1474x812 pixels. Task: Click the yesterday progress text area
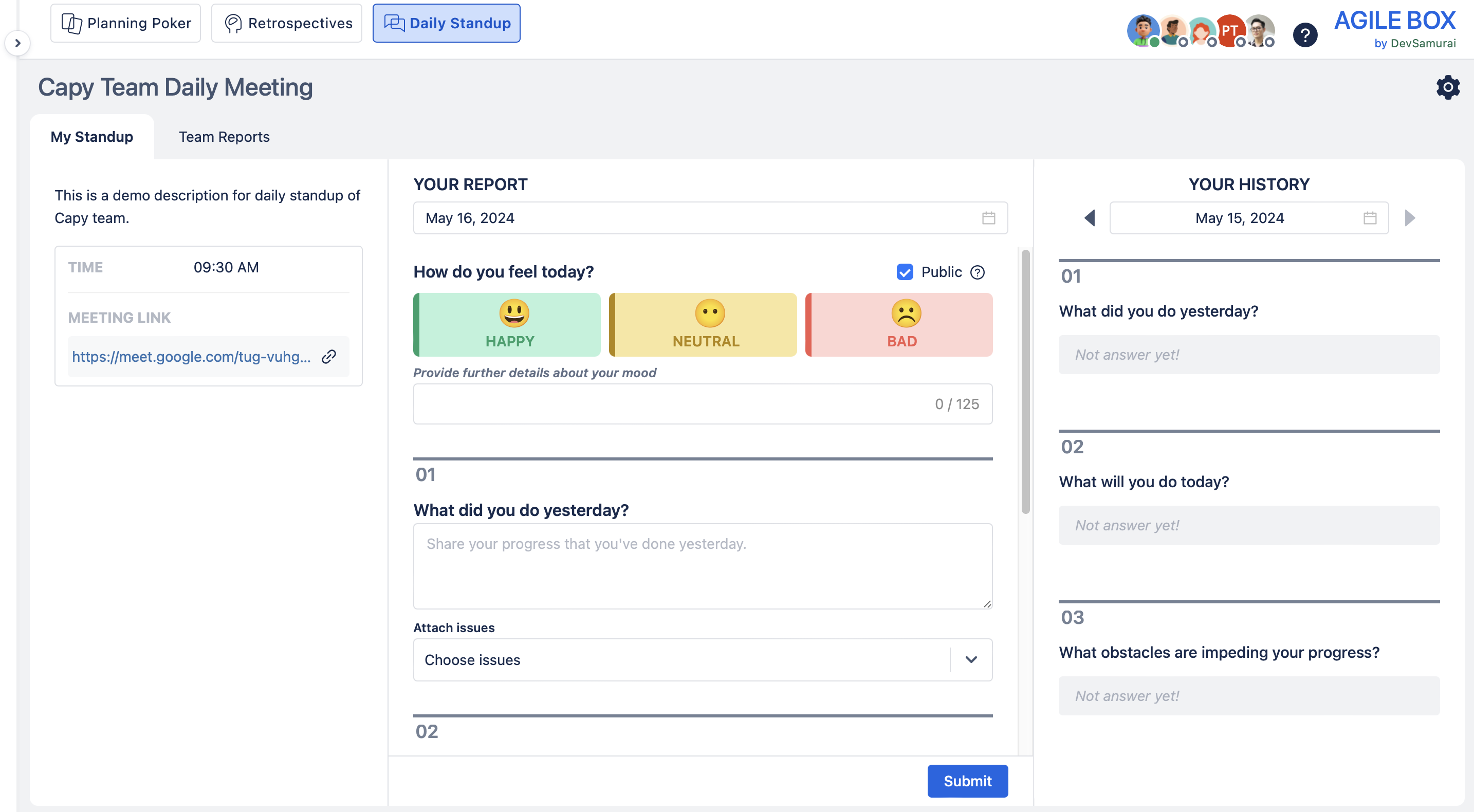703,566
